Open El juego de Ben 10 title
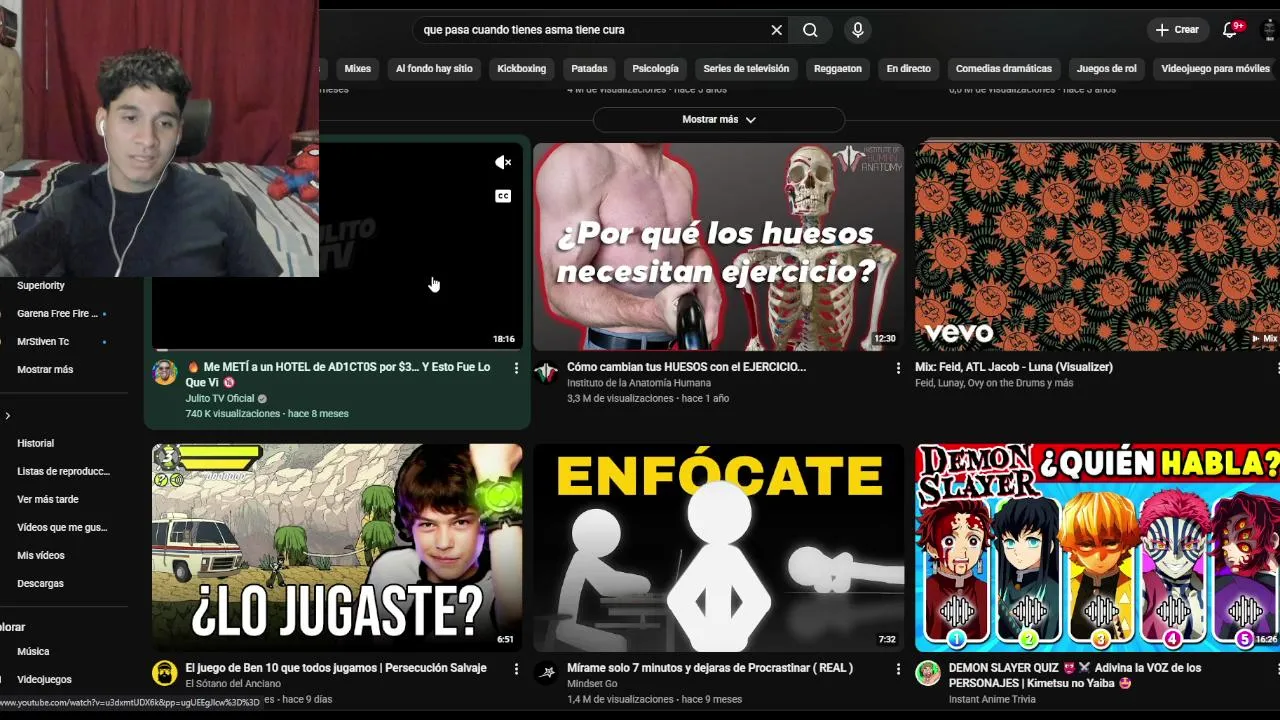Image resolution: width=1280 pixels, height=720 pixels. tap(336, 668)
